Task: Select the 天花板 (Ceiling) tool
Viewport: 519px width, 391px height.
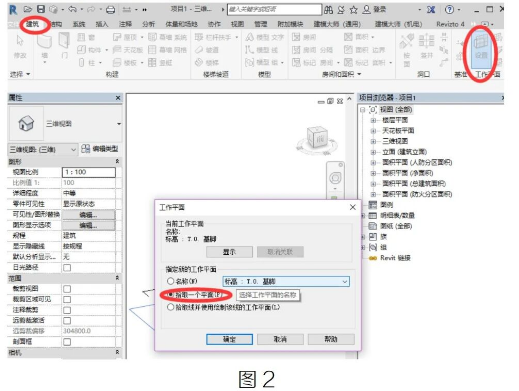Action: click(128, 50)
